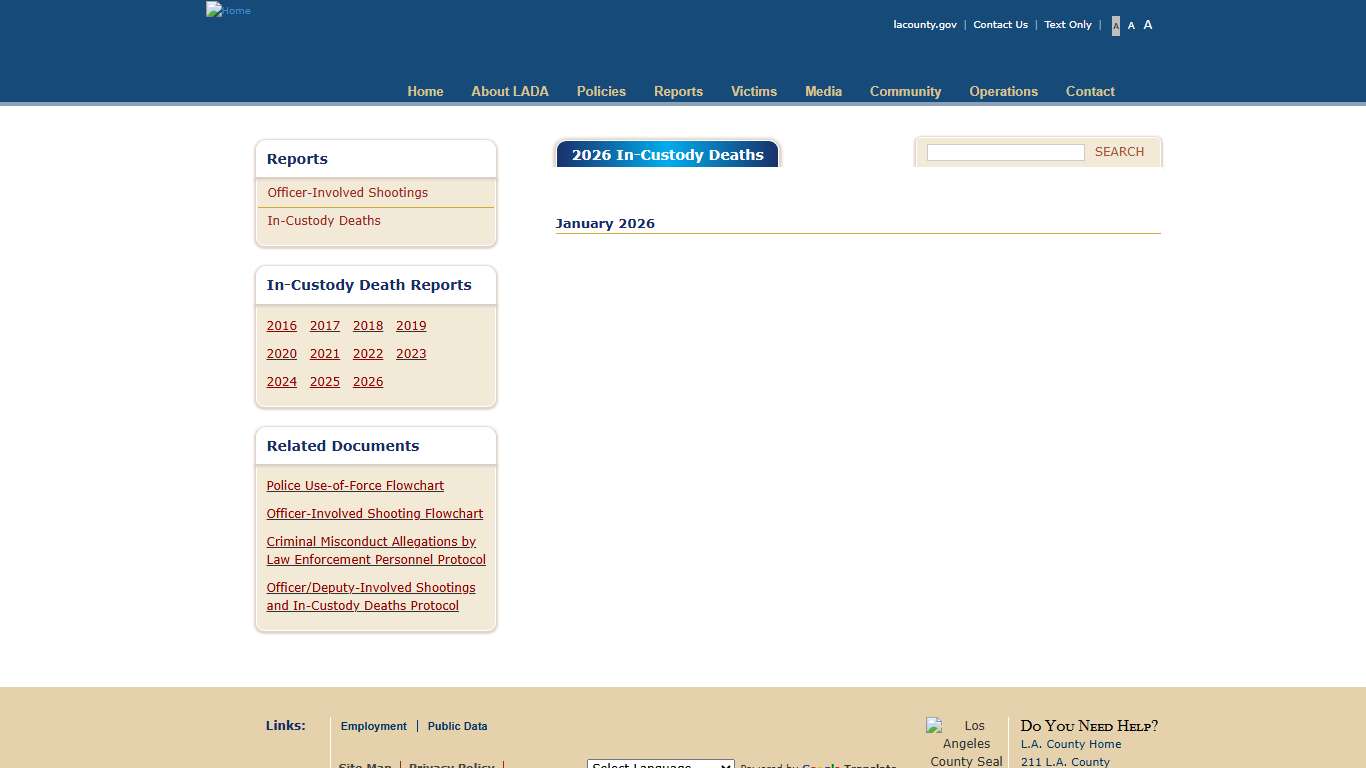
Task: Select the largest text size A
Action: 1148,25
